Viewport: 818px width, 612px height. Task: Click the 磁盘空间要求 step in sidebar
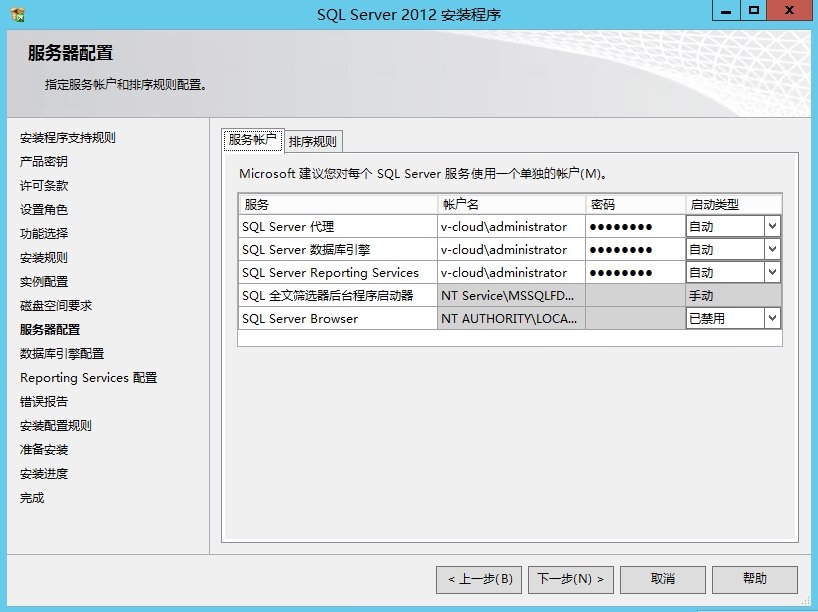click(x=56, y=306)
